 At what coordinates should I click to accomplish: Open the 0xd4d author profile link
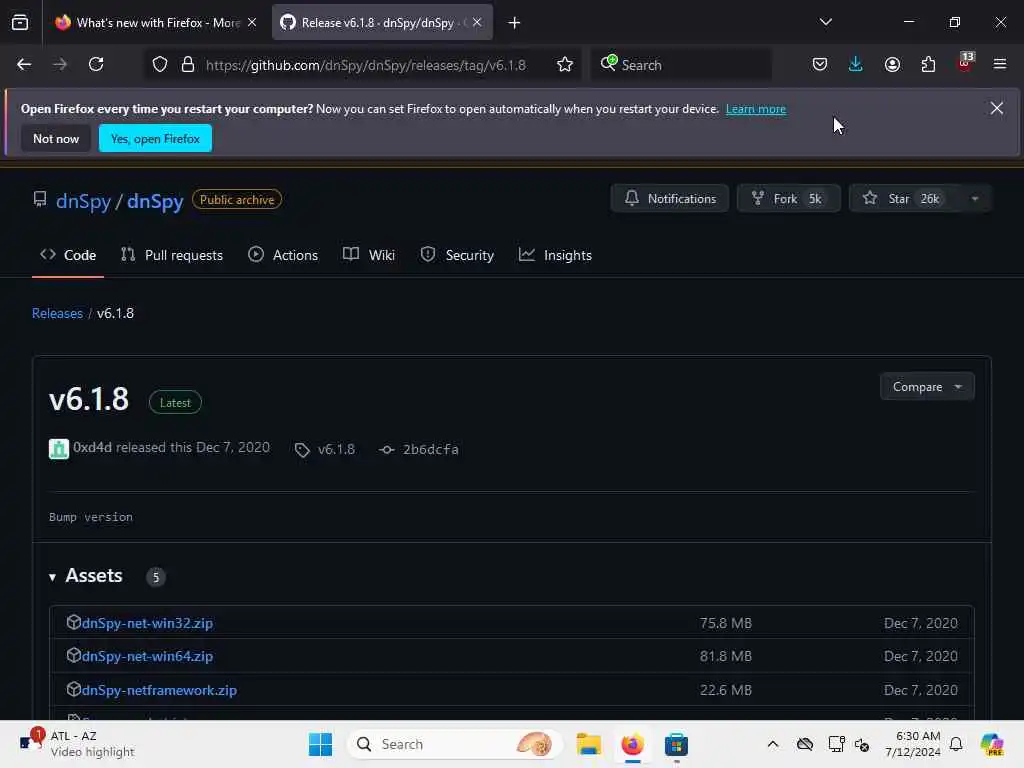tap(92, 447)
